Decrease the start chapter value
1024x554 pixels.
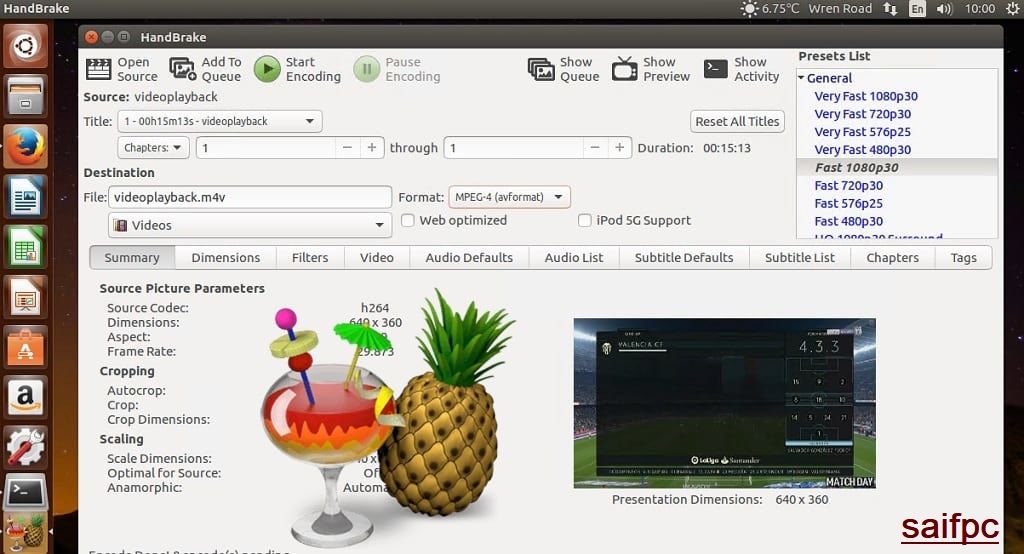347,148
